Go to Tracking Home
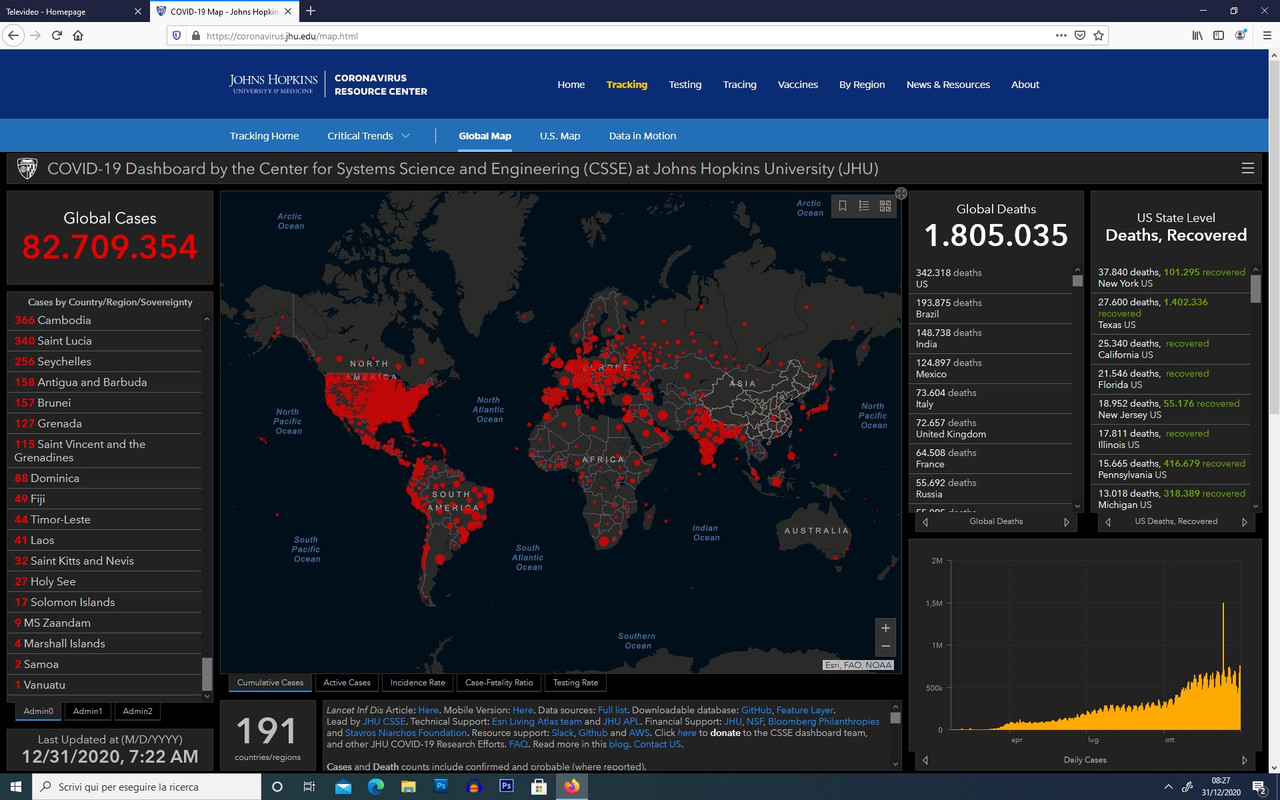1280x800 pixels. click(264, 136)
